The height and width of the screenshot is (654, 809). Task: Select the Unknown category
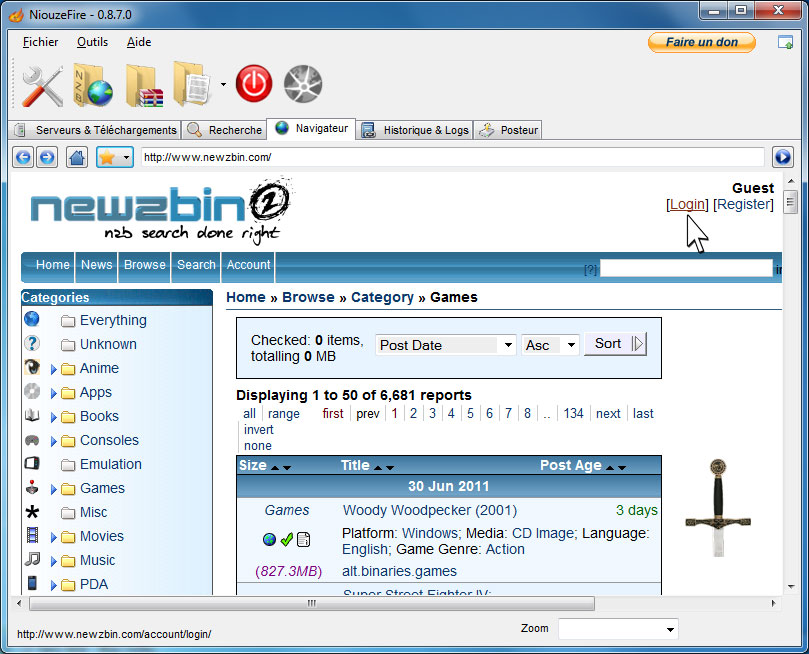pyautogui.click(x=108, y=344)
